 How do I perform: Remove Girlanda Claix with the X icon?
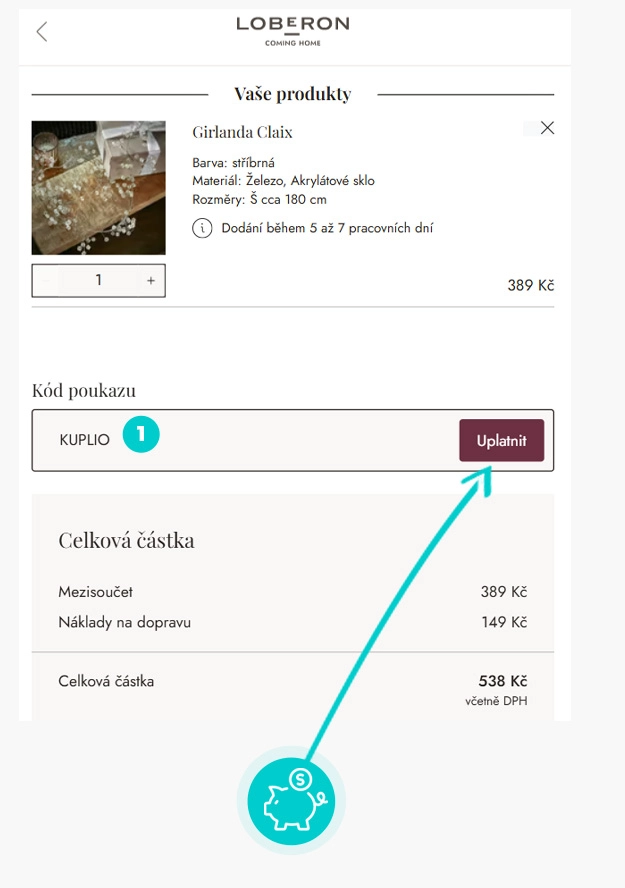point(547,128)
